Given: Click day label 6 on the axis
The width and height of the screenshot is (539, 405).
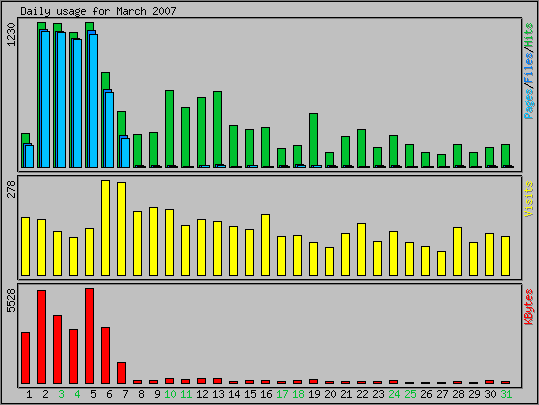Looking at the screenshot, I should (x=109, y=394).
